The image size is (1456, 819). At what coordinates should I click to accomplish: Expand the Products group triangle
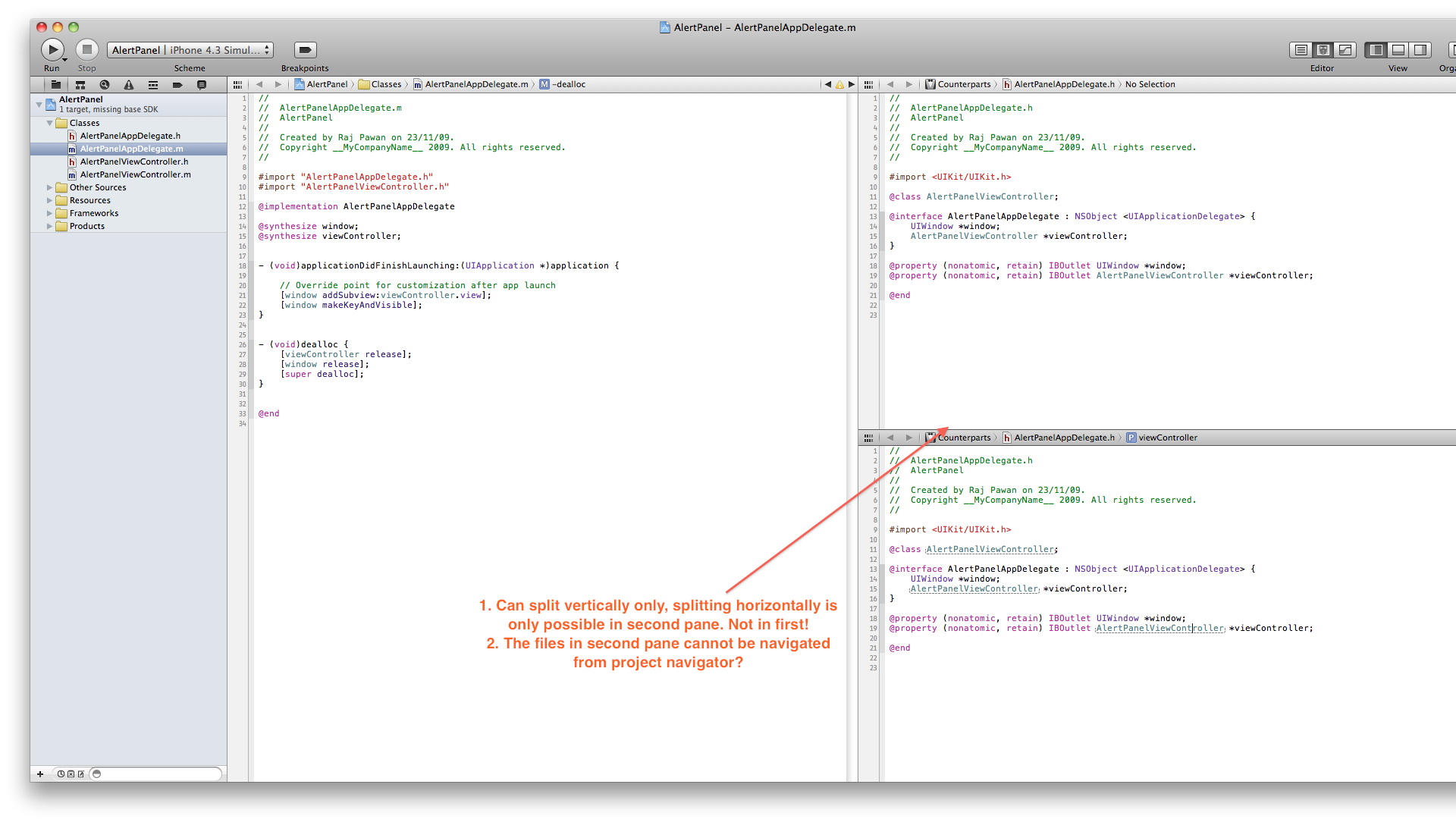click(50, 226)
